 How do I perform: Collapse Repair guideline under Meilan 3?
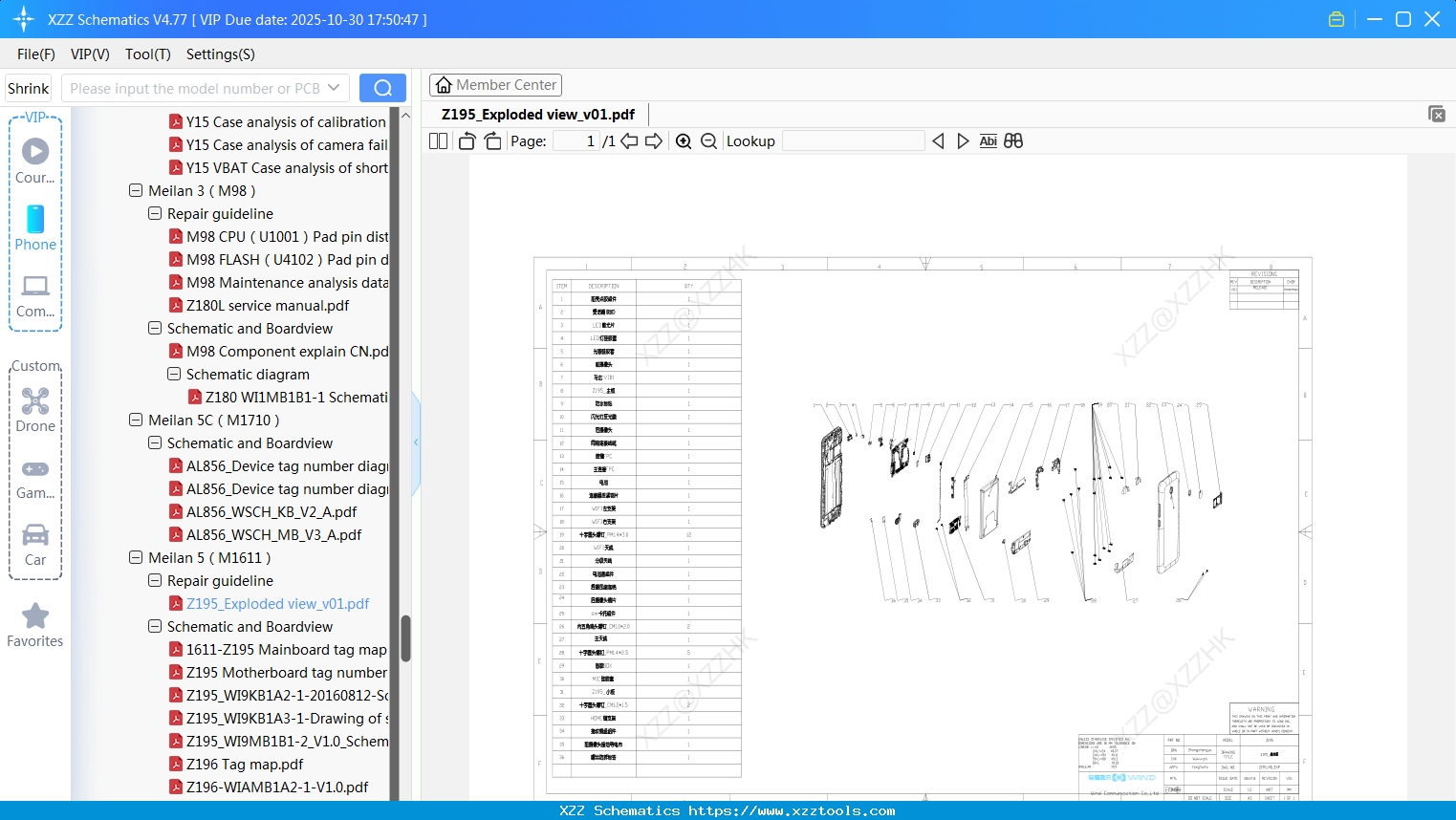coord(155,213)
